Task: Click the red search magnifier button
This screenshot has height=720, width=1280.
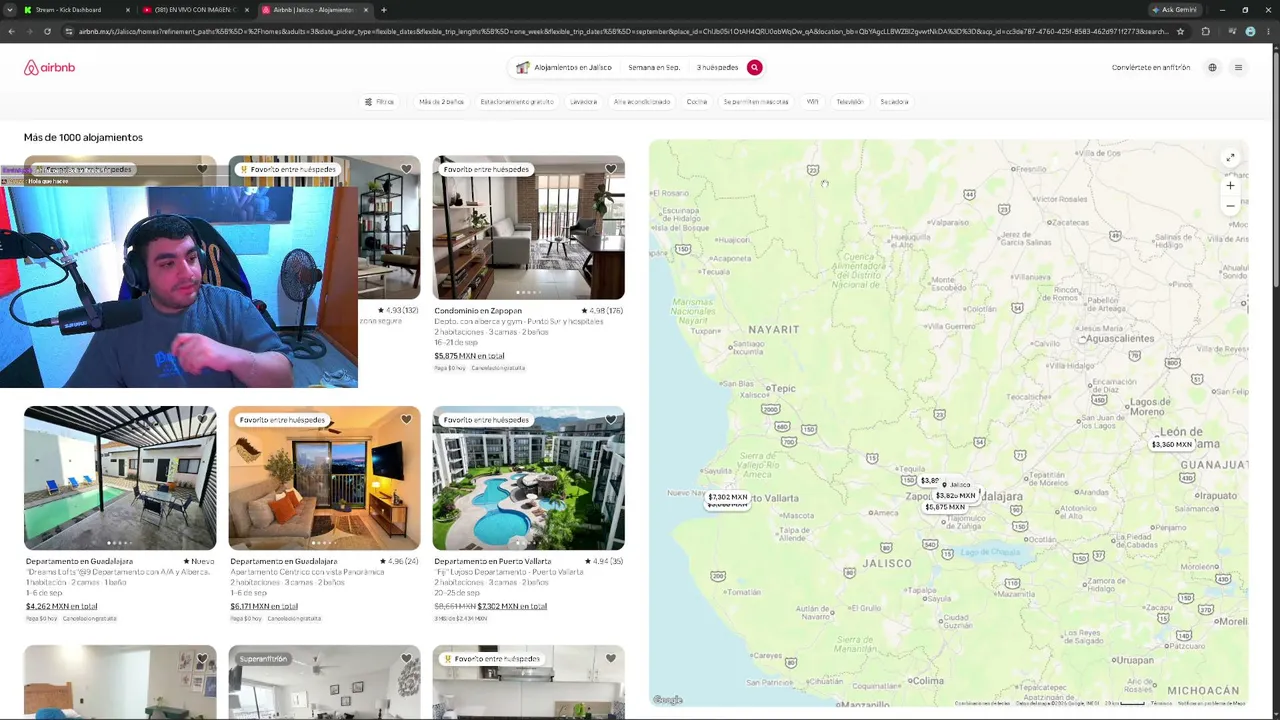Action: [754, 67]
